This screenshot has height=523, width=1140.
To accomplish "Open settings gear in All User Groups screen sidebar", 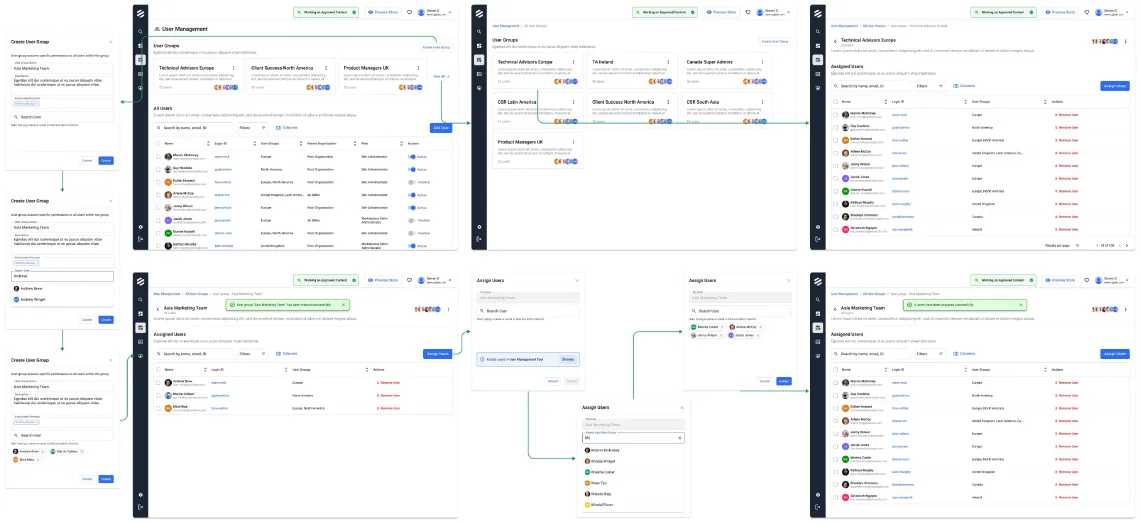I will point(479,227).
